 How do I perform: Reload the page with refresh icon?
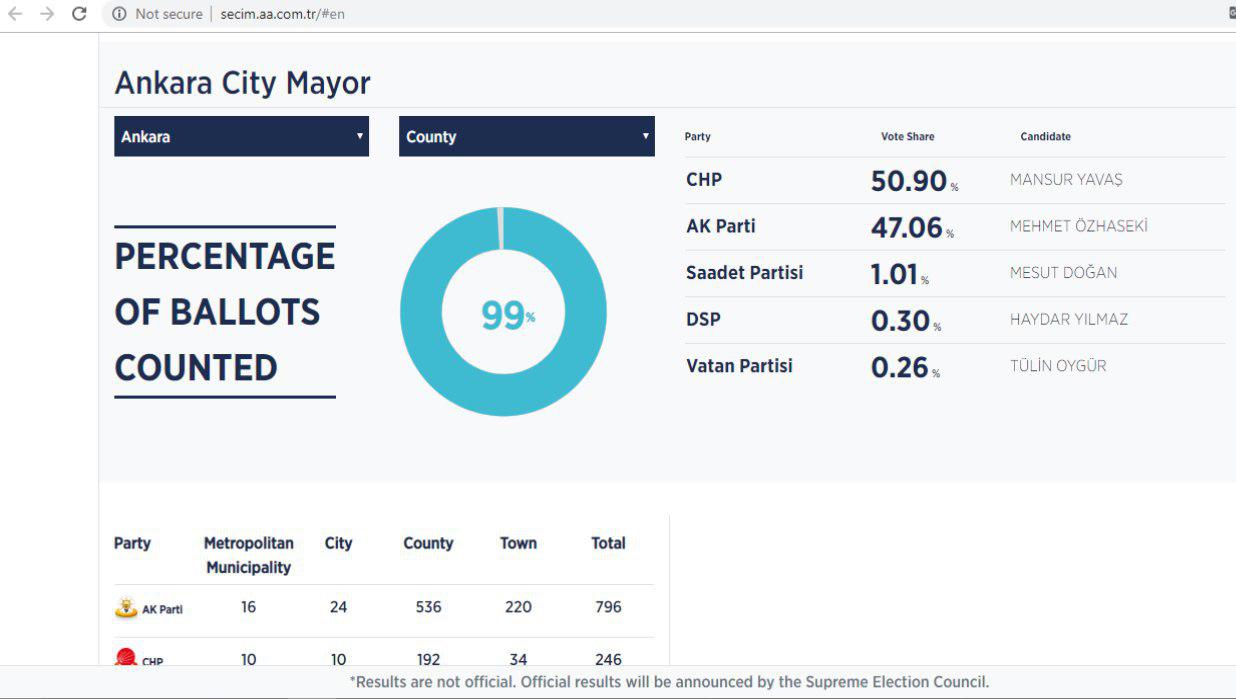click(79, 14)
